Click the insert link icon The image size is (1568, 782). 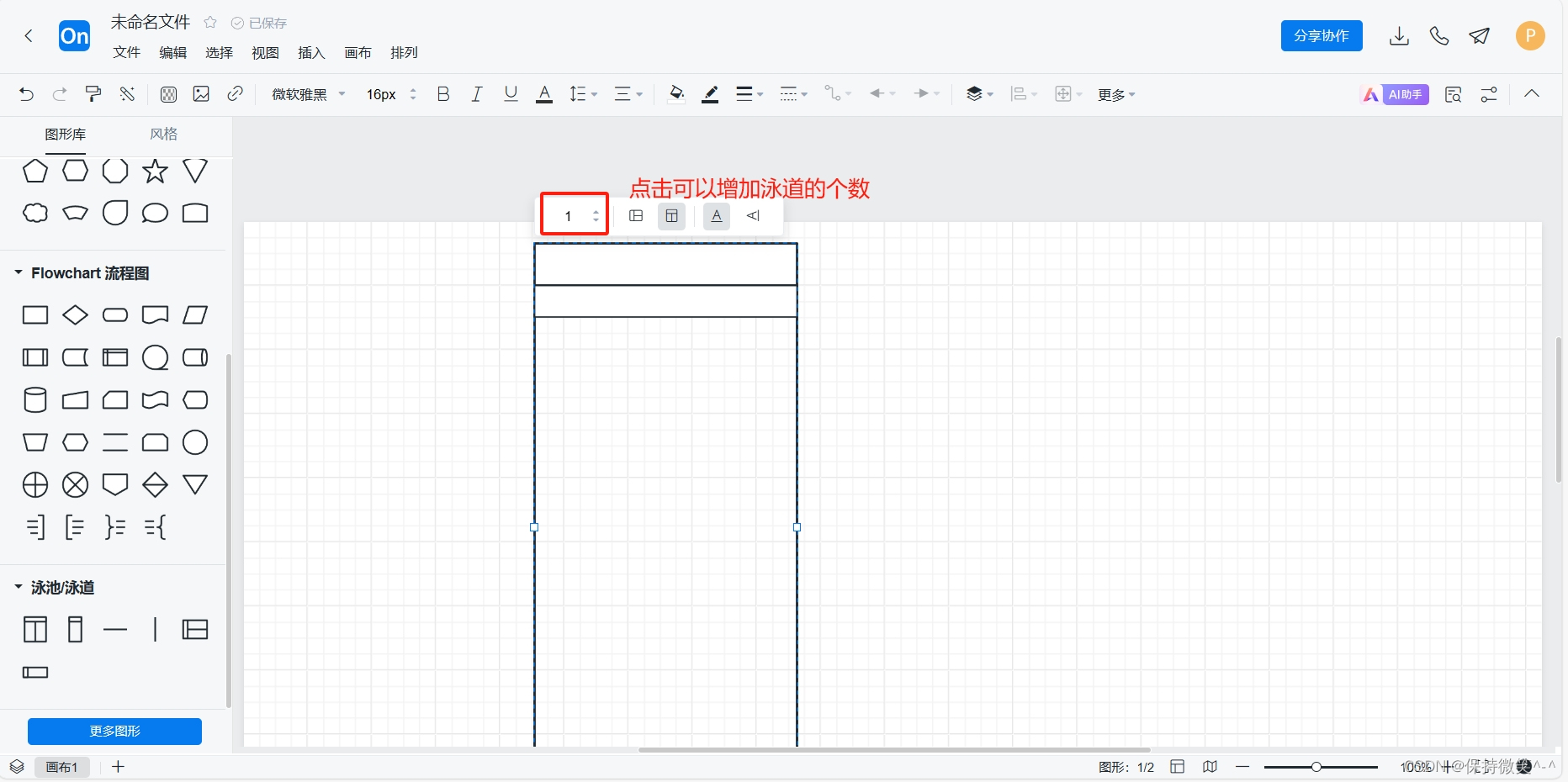235,94
